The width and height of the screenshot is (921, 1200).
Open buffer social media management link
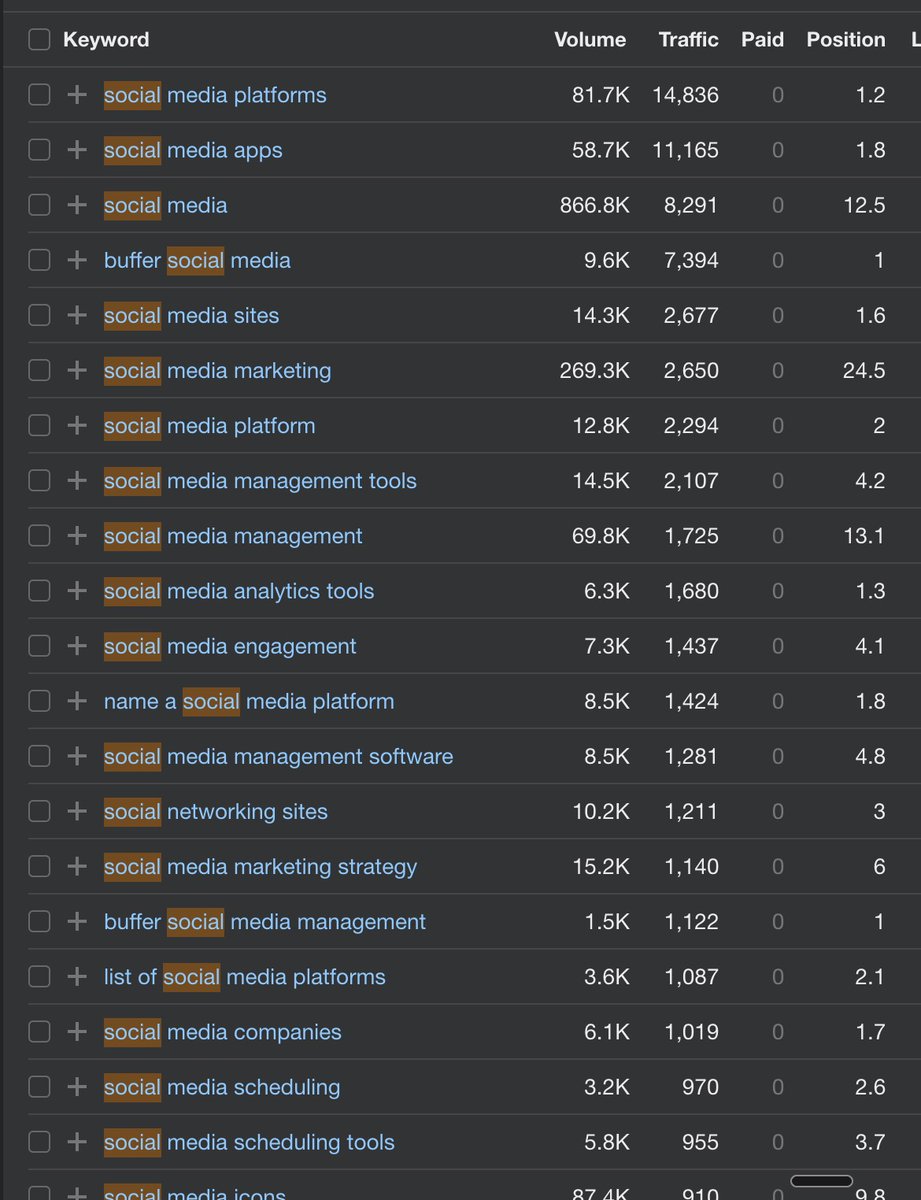[265, 922]
